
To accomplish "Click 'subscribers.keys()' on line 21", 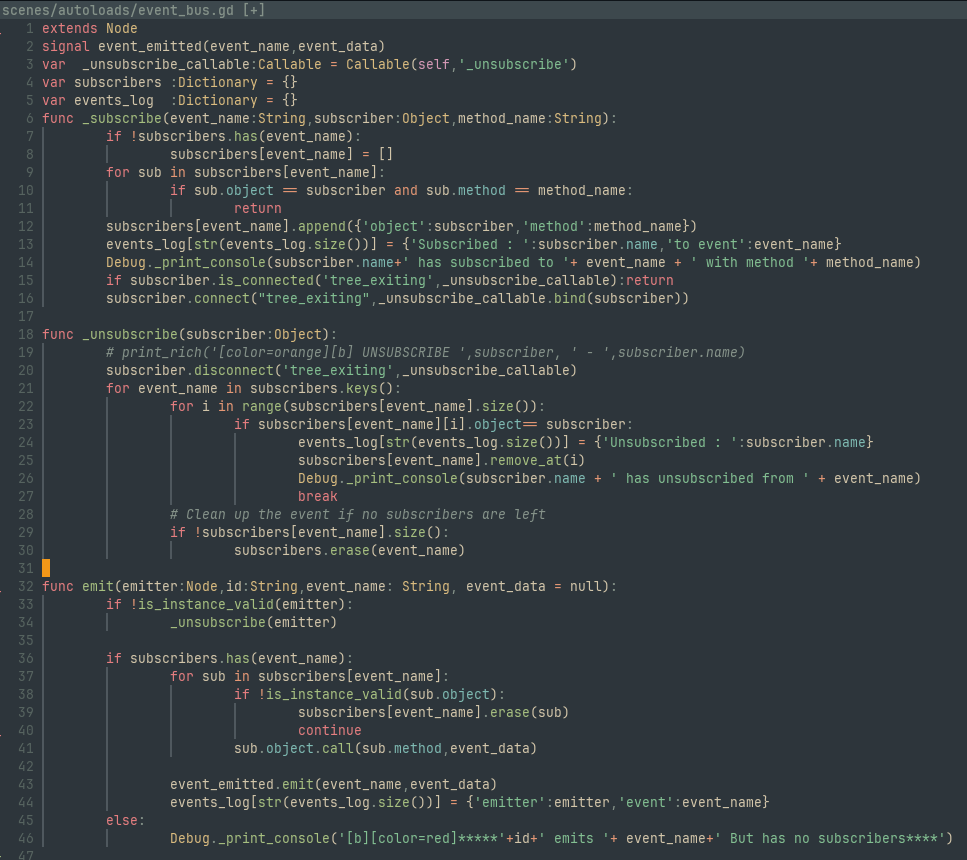I will [x=321, y=388].
